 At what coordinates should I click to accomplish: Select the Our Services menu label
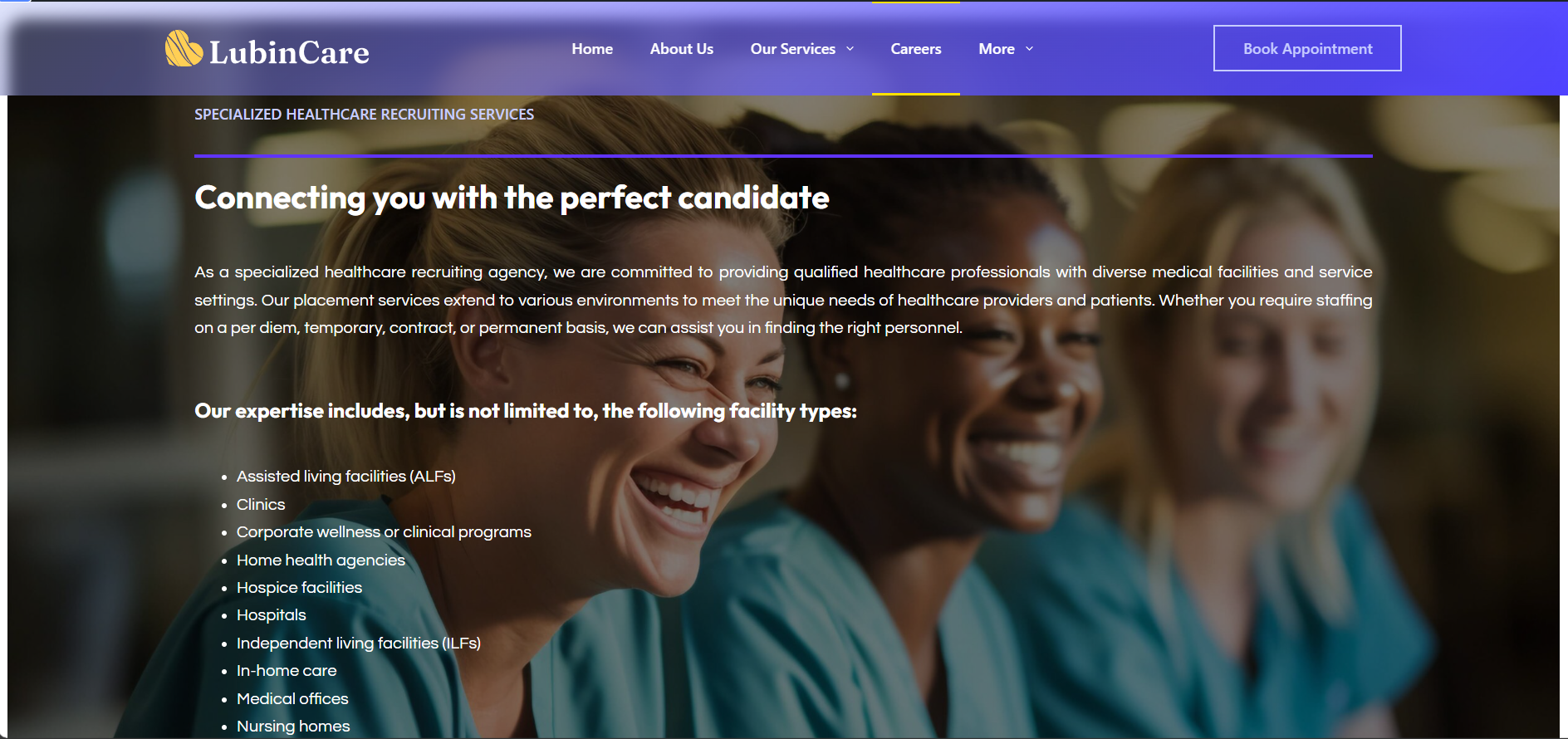point(792,49)
